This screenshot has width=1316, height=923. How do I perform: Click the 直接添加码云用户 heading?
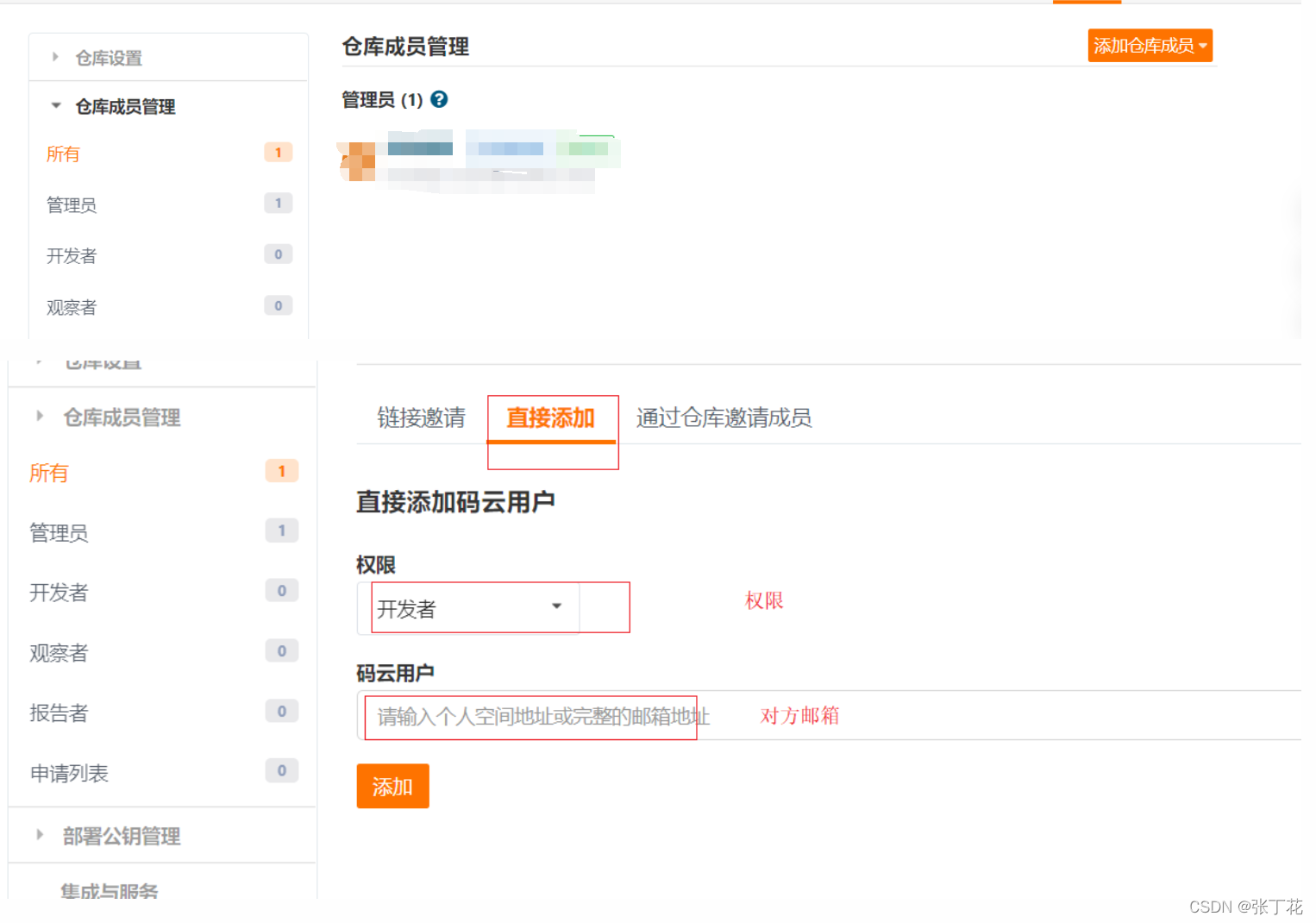[455, 501]
